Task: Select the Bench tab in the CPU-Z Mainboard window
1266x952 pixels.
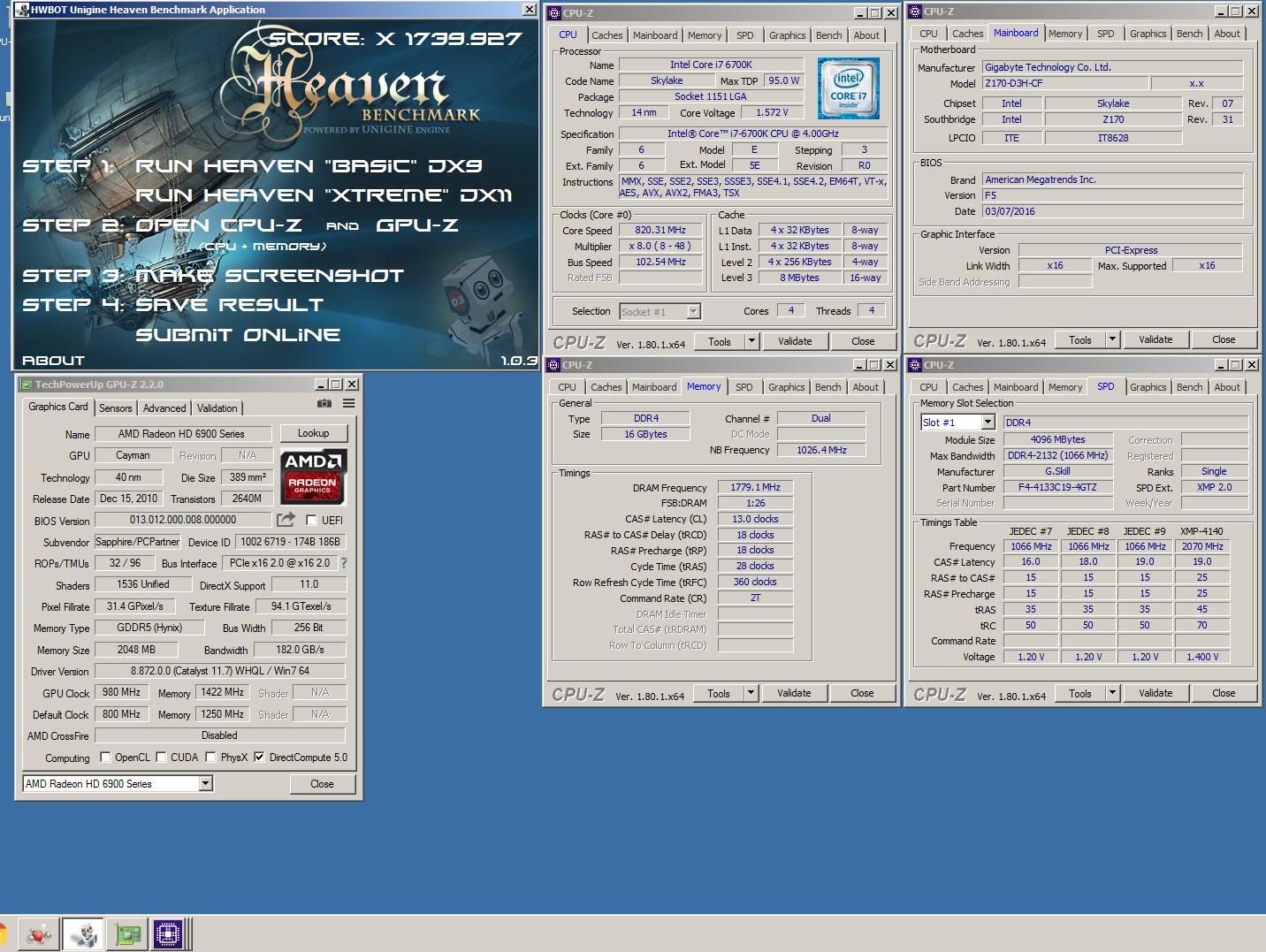Action: (1189, 34)
